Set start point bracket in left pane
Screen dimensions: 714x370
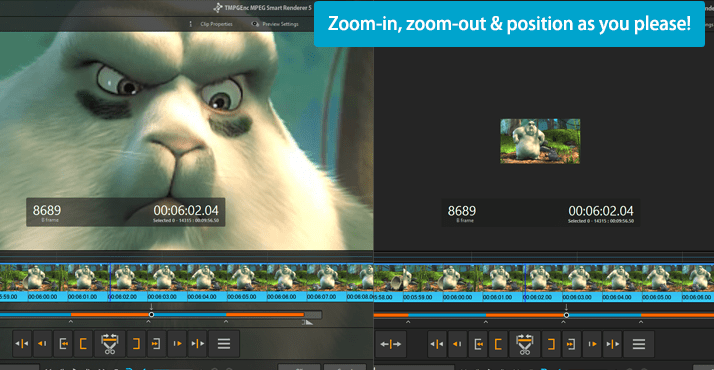(x=83, y=344)
